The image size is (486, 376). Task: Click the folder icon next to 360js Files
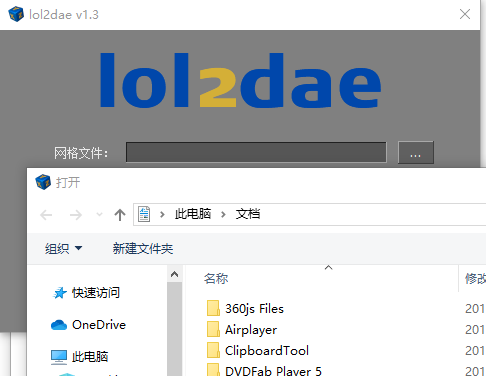(213, 308)
